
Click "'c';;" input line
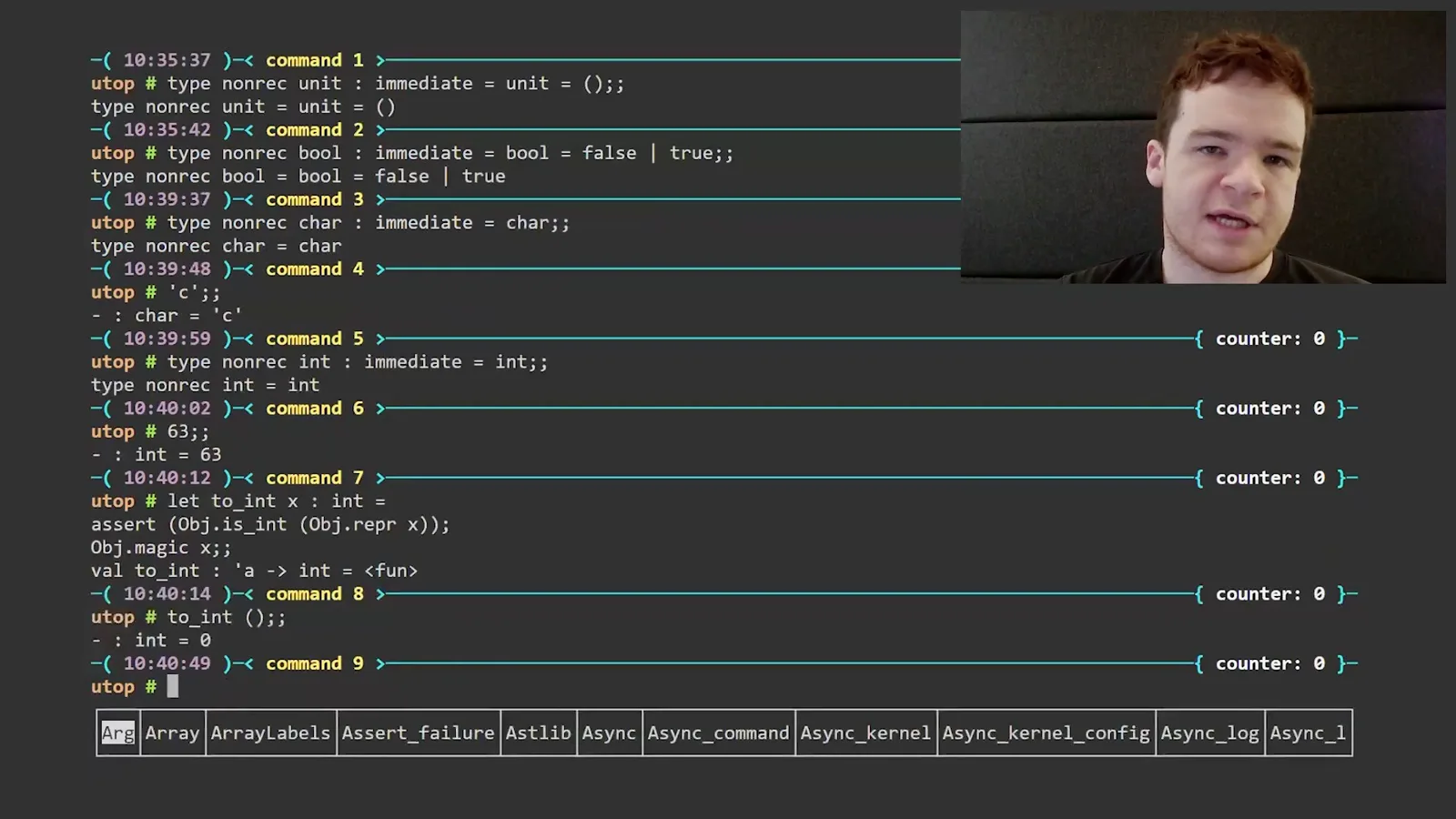pyautogui.click(x=156, y=292)
